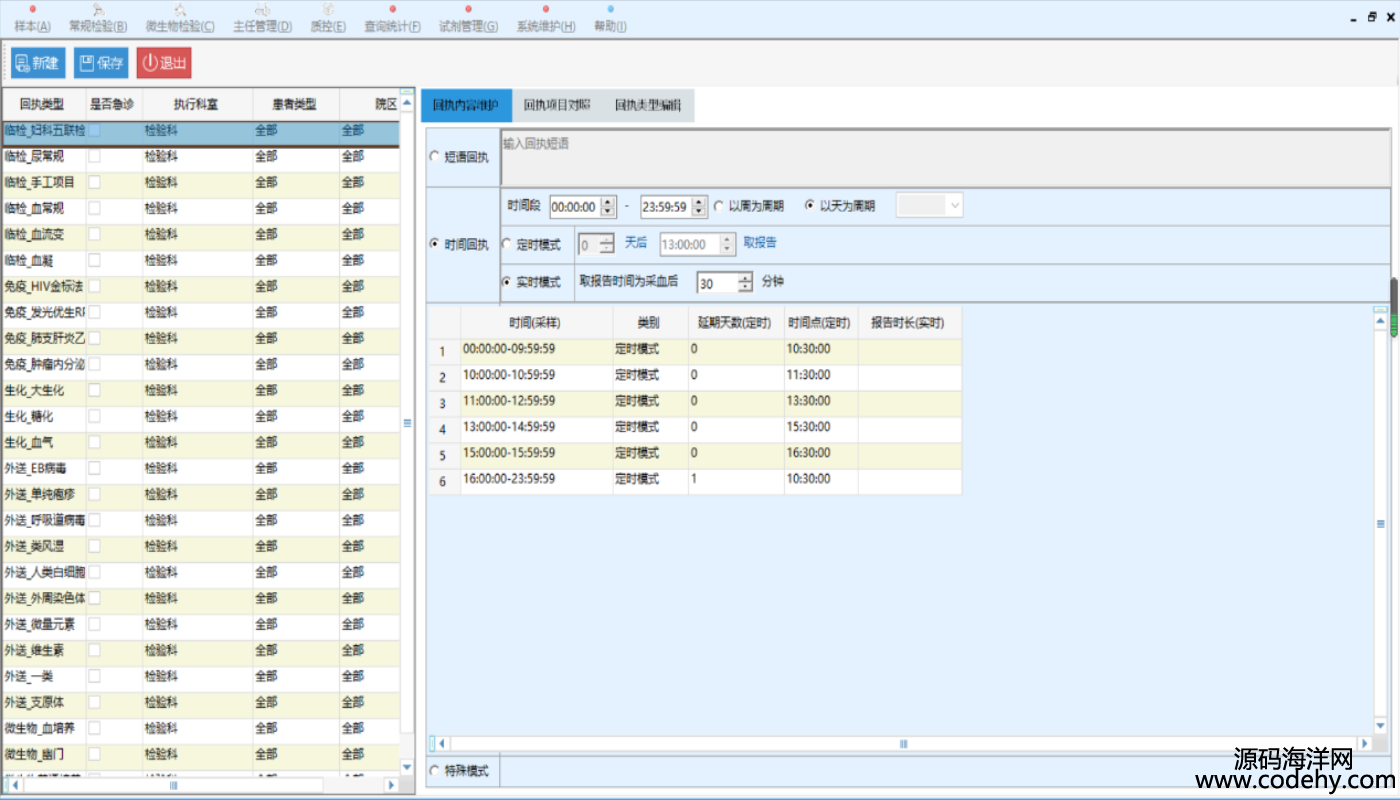The height and width of the screenshot is (800, 1400).
Task: Click time range cell 16:00:00-23:59:59
Action: [x=536, y=481]
